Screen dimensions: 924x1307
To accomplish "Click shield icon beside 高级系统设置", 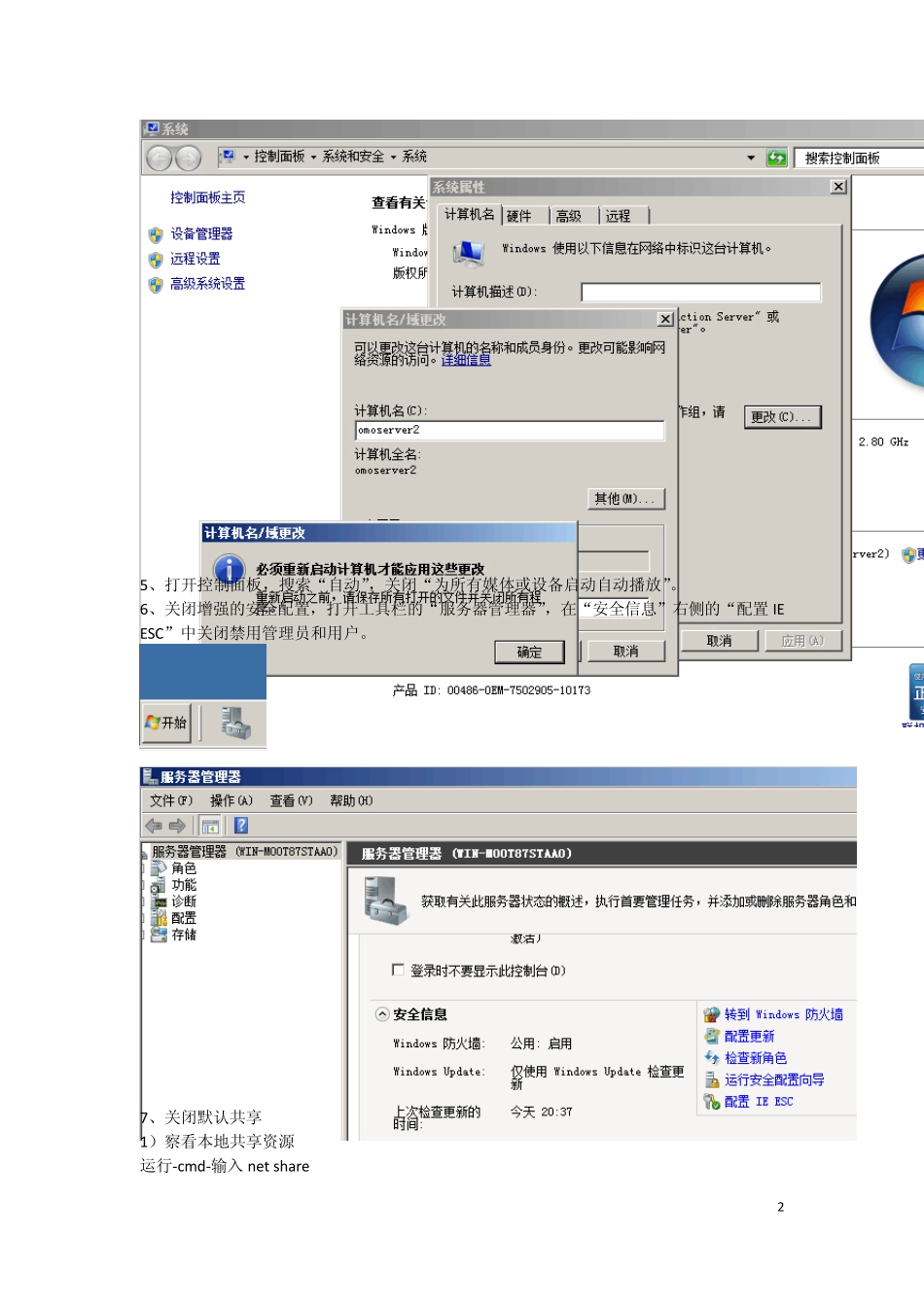I will [156, 285].
